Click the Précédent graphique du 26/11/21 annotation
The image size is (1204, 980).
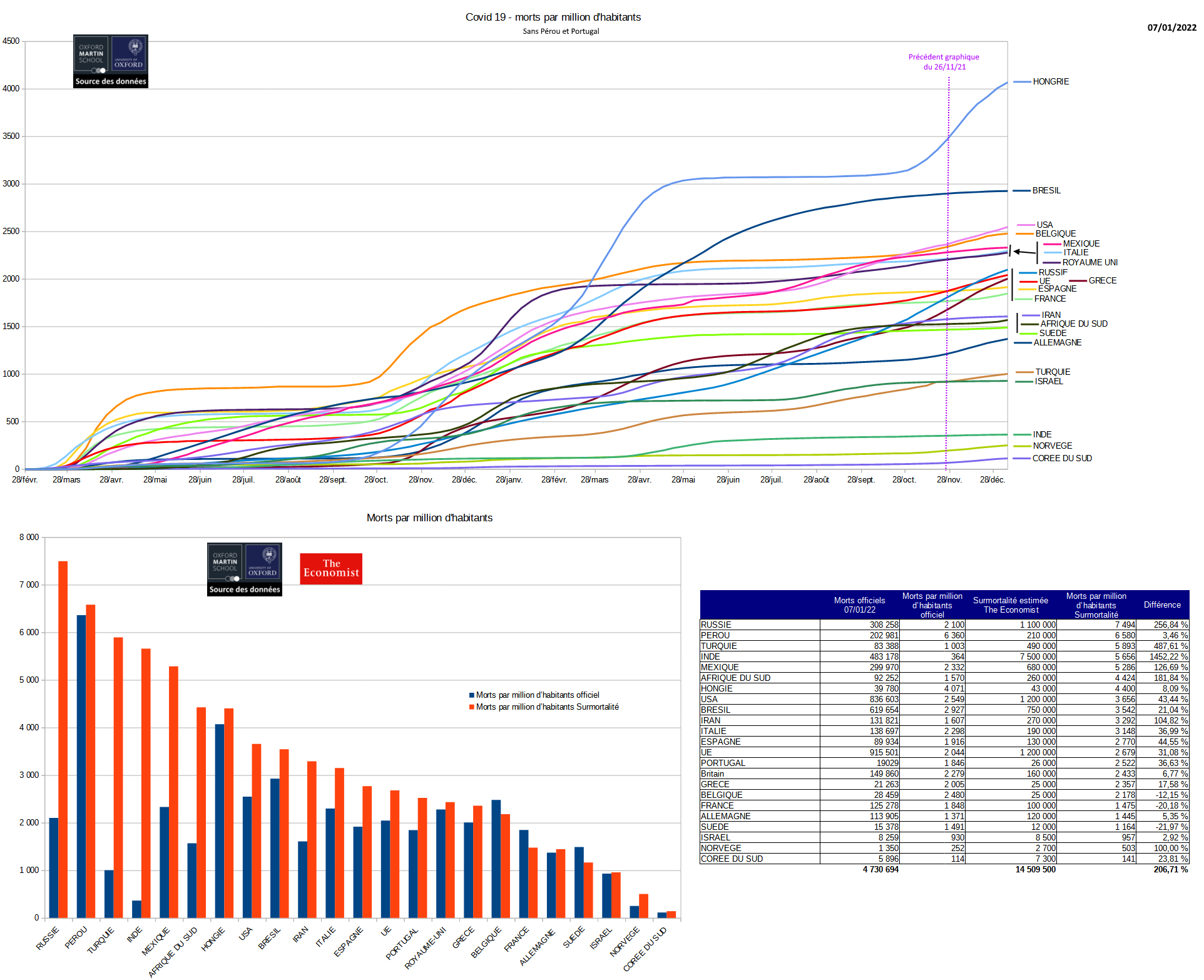click(x=944, y=62)
